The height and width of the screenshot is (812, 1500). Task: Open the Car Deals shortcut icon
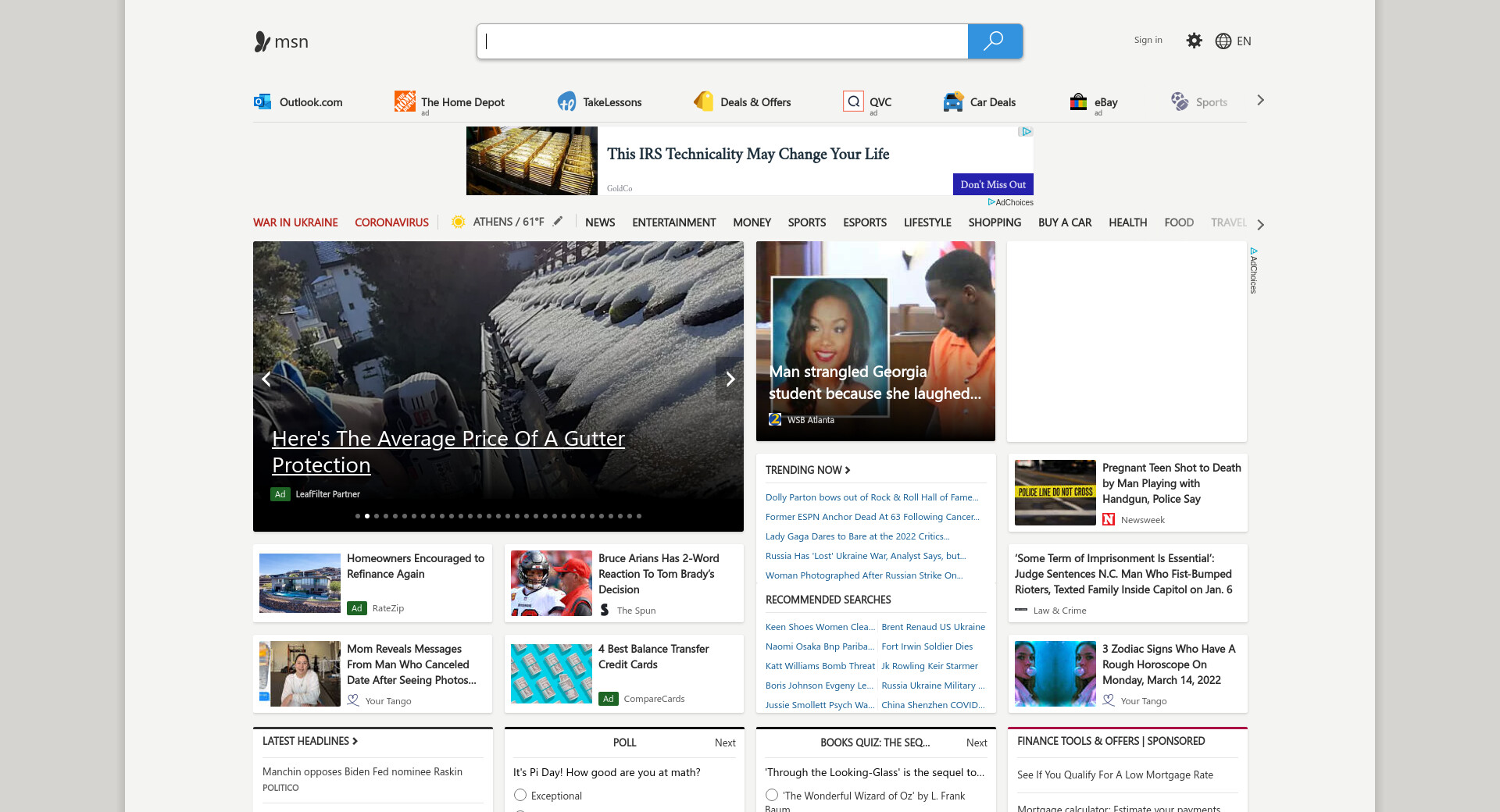pos(953,101)
